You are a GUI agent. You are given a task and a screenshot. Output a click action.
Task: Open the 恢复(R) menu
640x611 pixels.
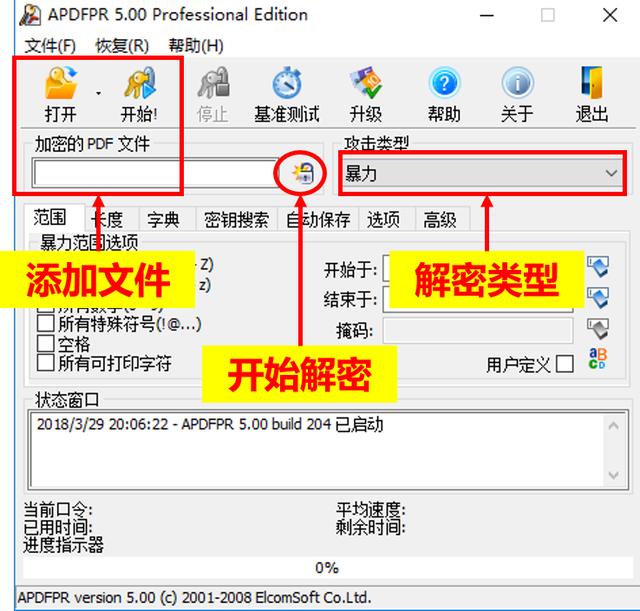coord(122,46)
